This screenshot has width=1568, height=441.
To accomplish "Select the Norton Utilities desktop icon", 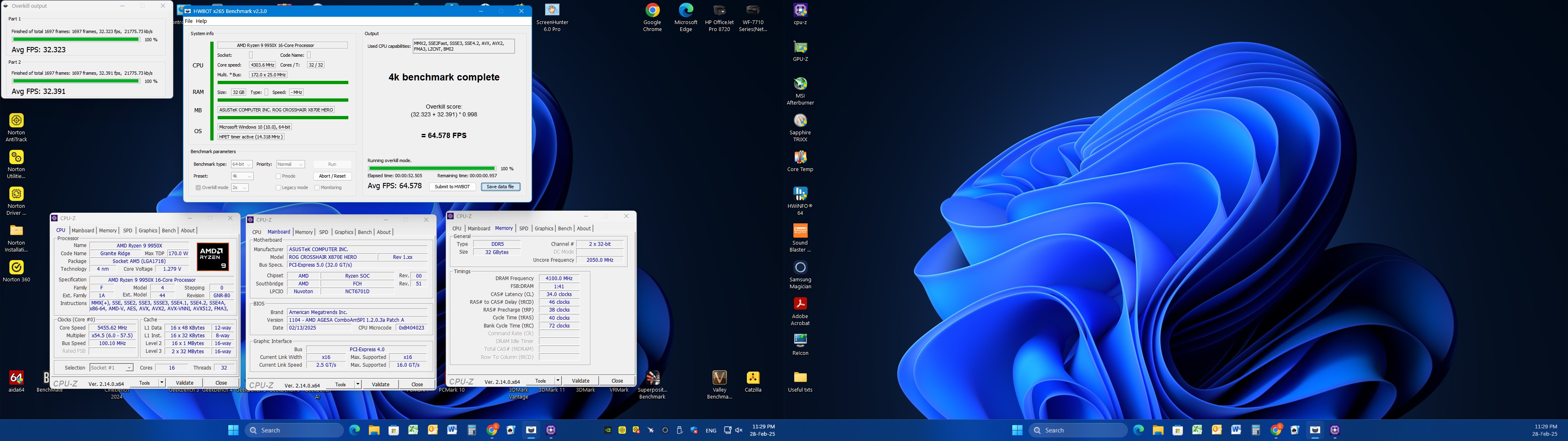I will coord(16,165).
